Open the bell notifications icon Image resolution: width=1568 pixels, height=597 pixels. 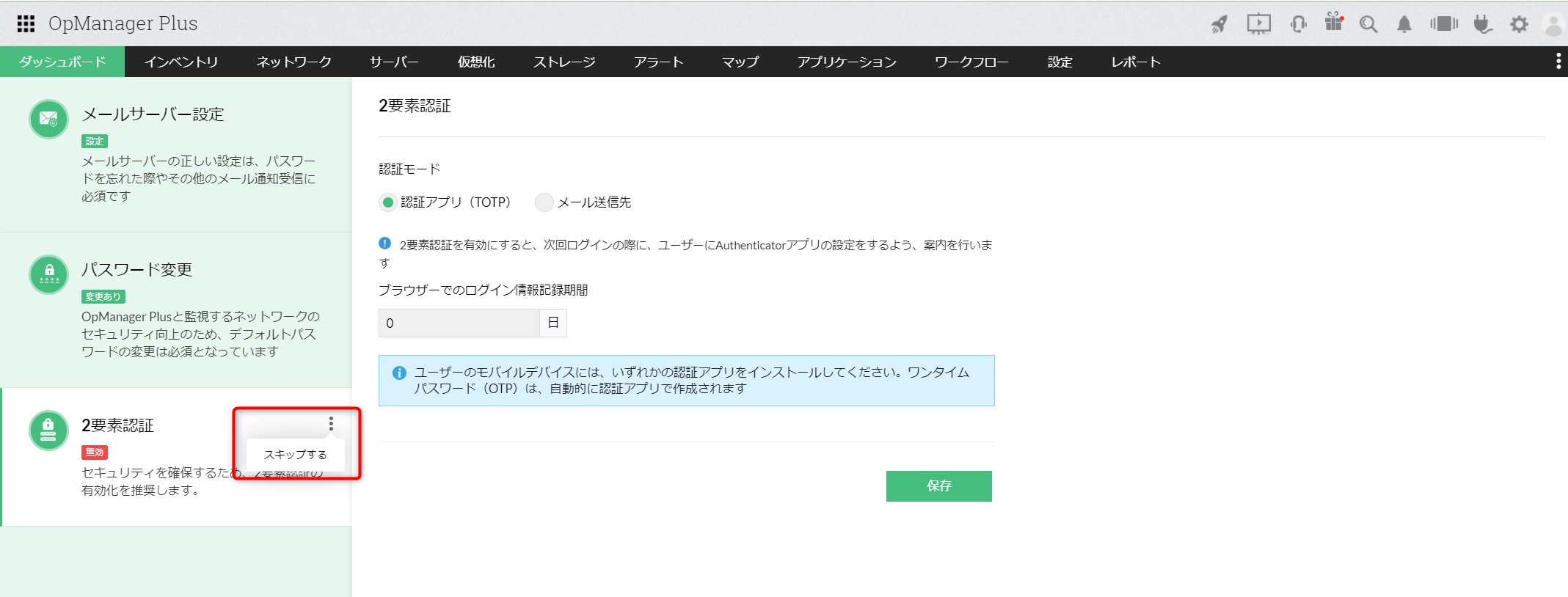[1404, 24]
